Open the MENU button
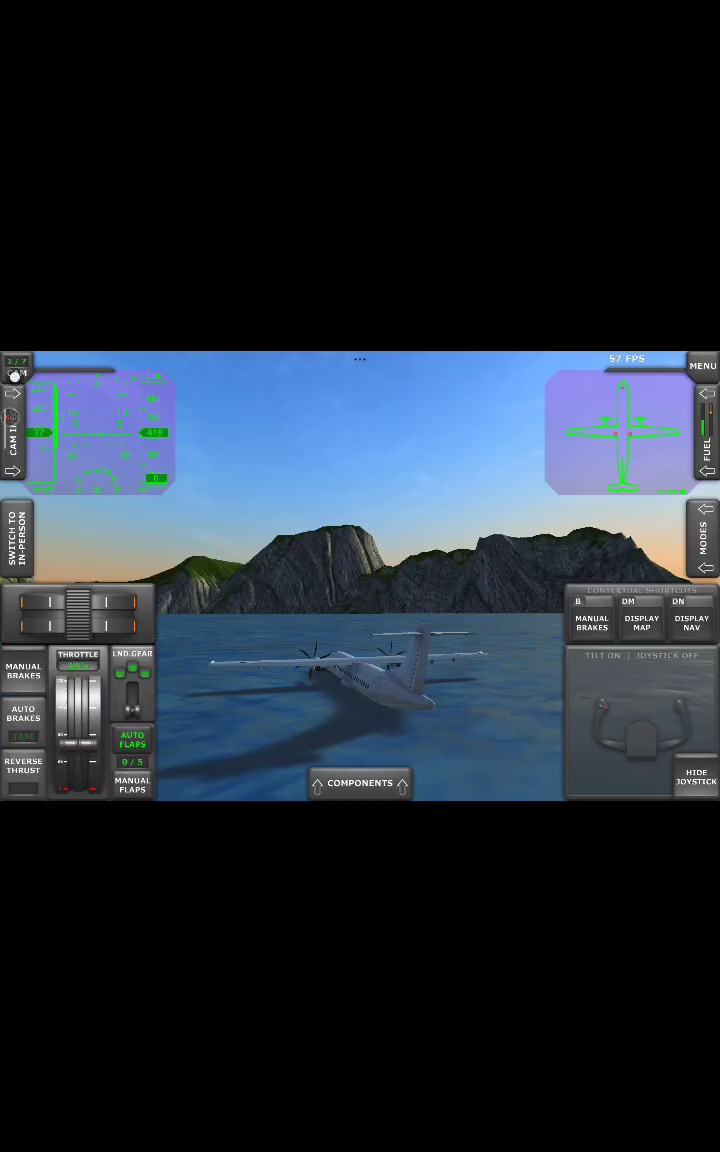This screenshot has height=1152, width=720. (x=702, y=366)
